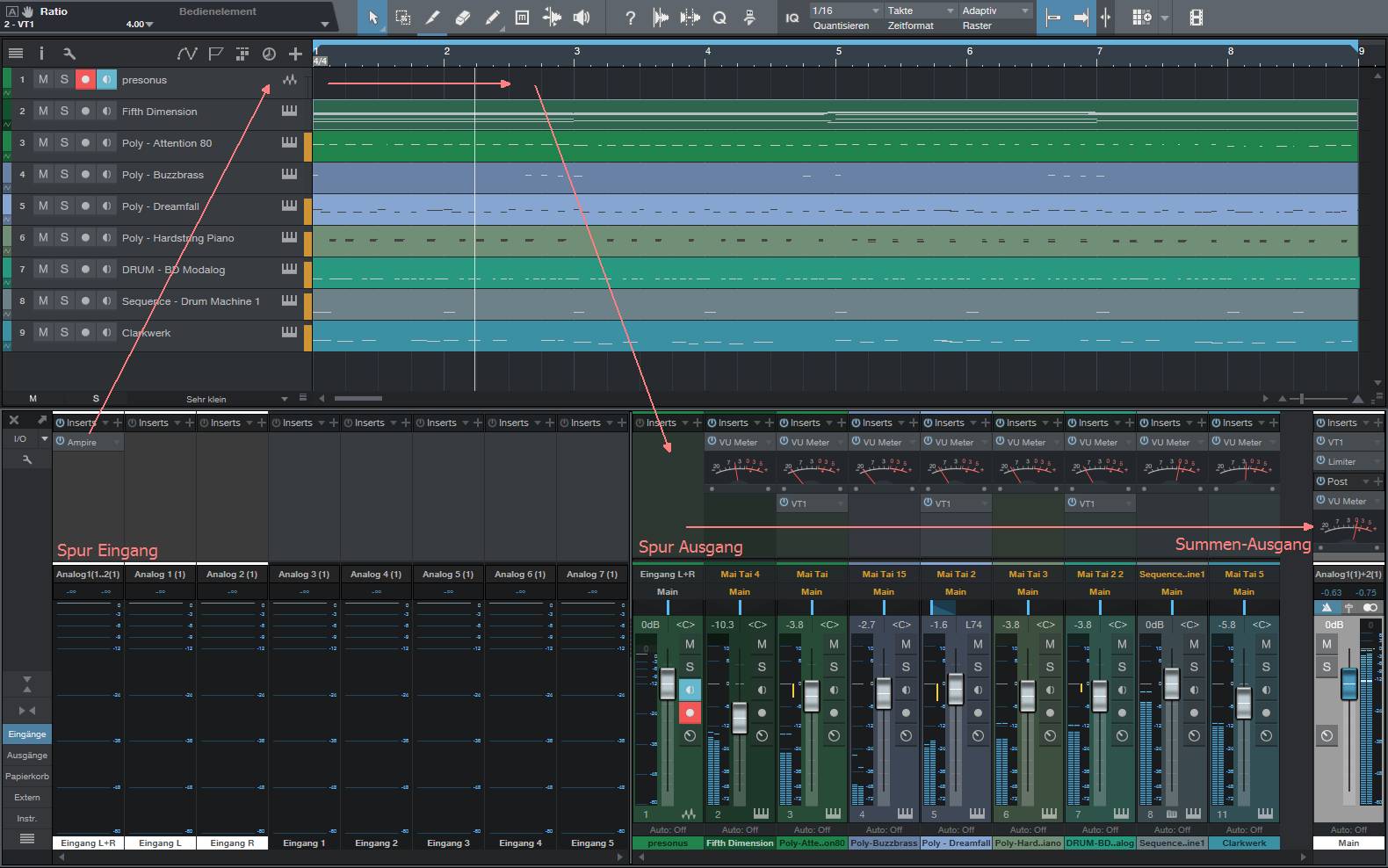Toggle Ampire insert power button
1388x868 pixels.
tap(61, 442)
